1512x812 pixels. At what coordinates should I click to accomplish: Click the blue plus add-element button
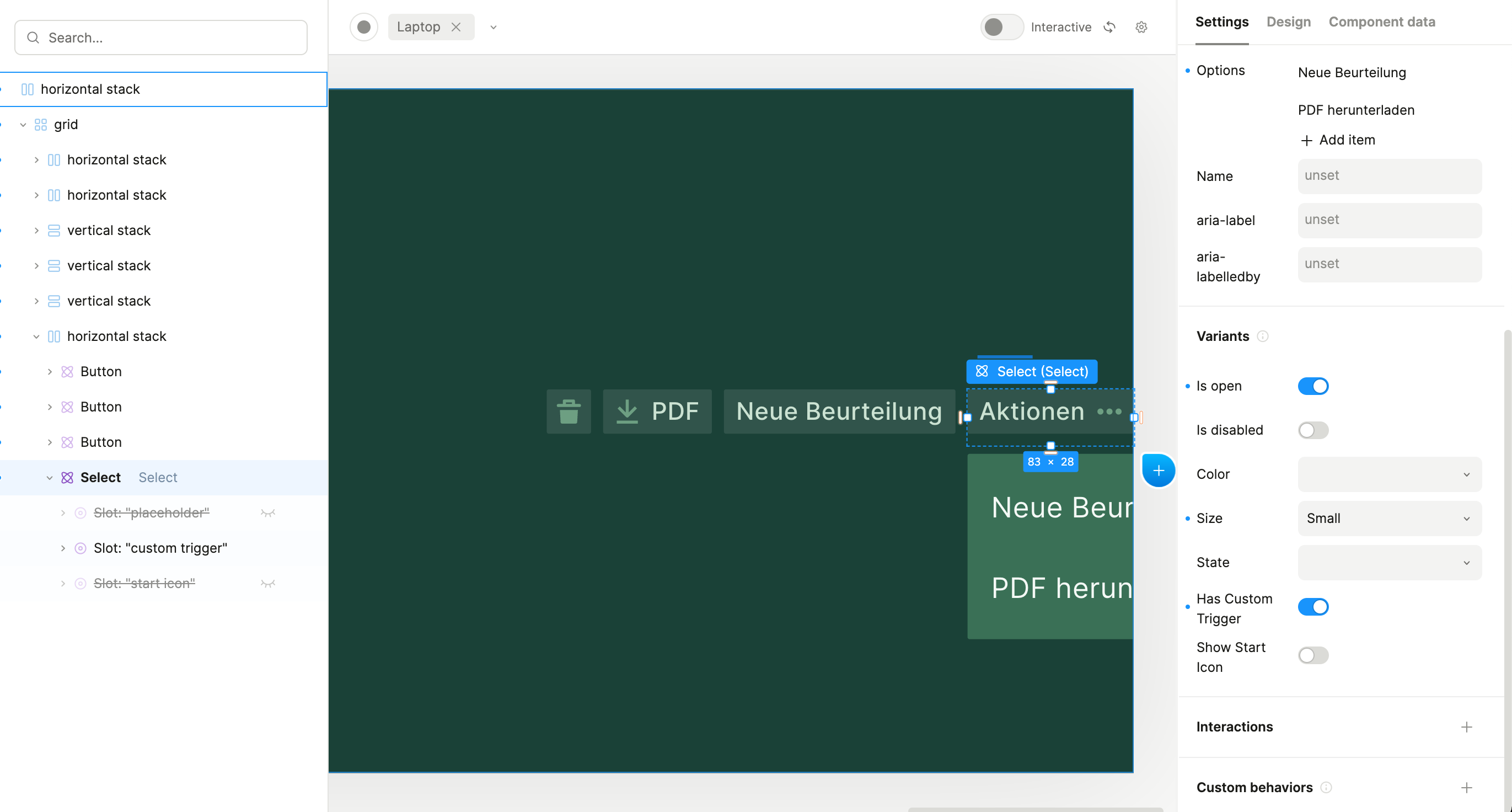point(1158,471)
